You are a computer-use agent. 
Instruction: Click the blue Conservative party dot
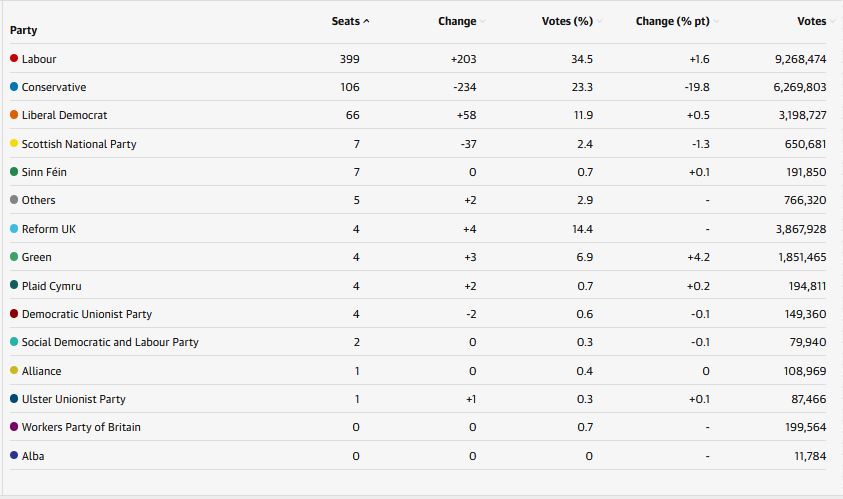coord(14,87)
